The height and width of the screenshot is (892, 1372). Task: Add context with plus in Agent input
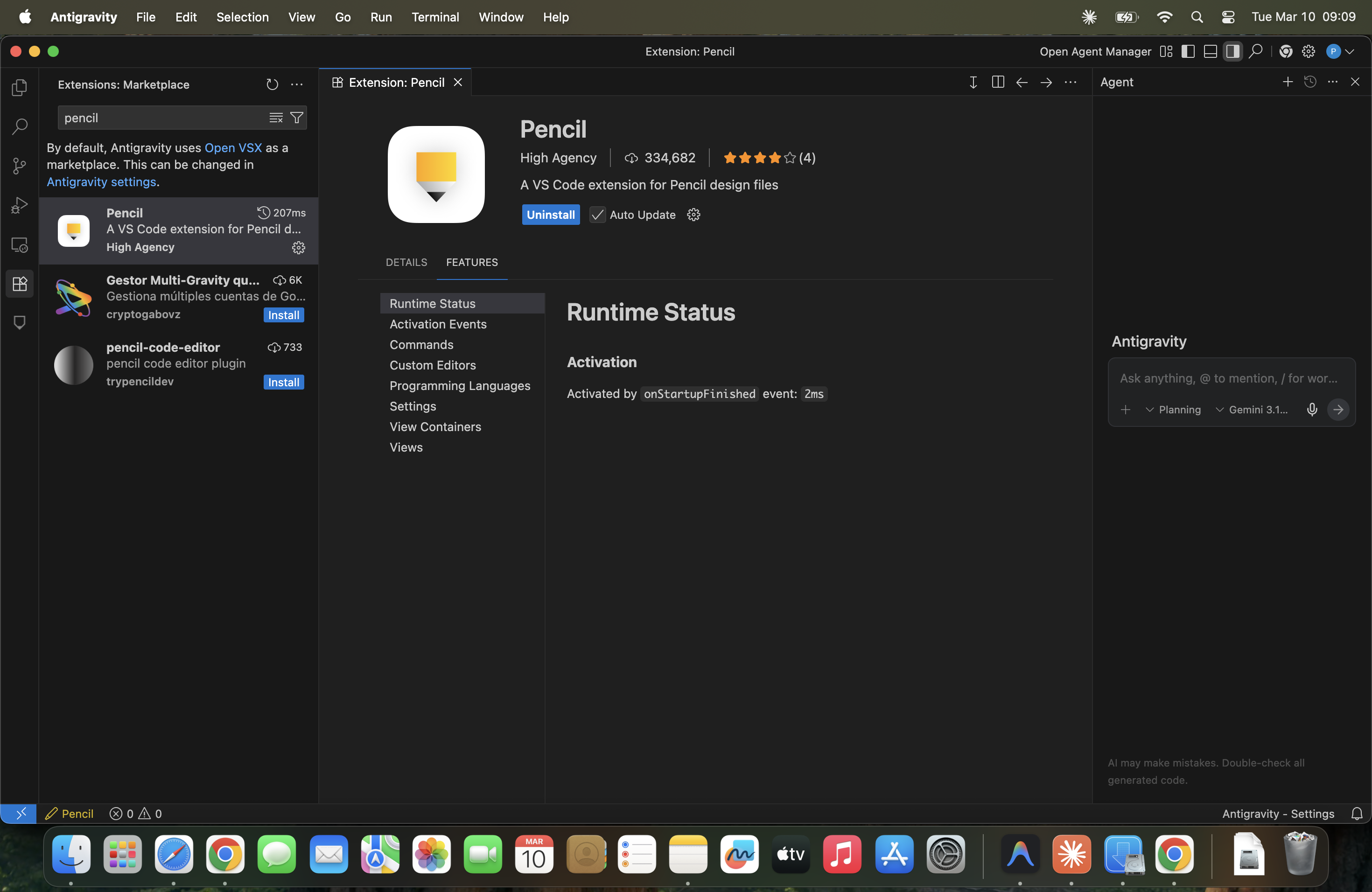point(1125,410)
